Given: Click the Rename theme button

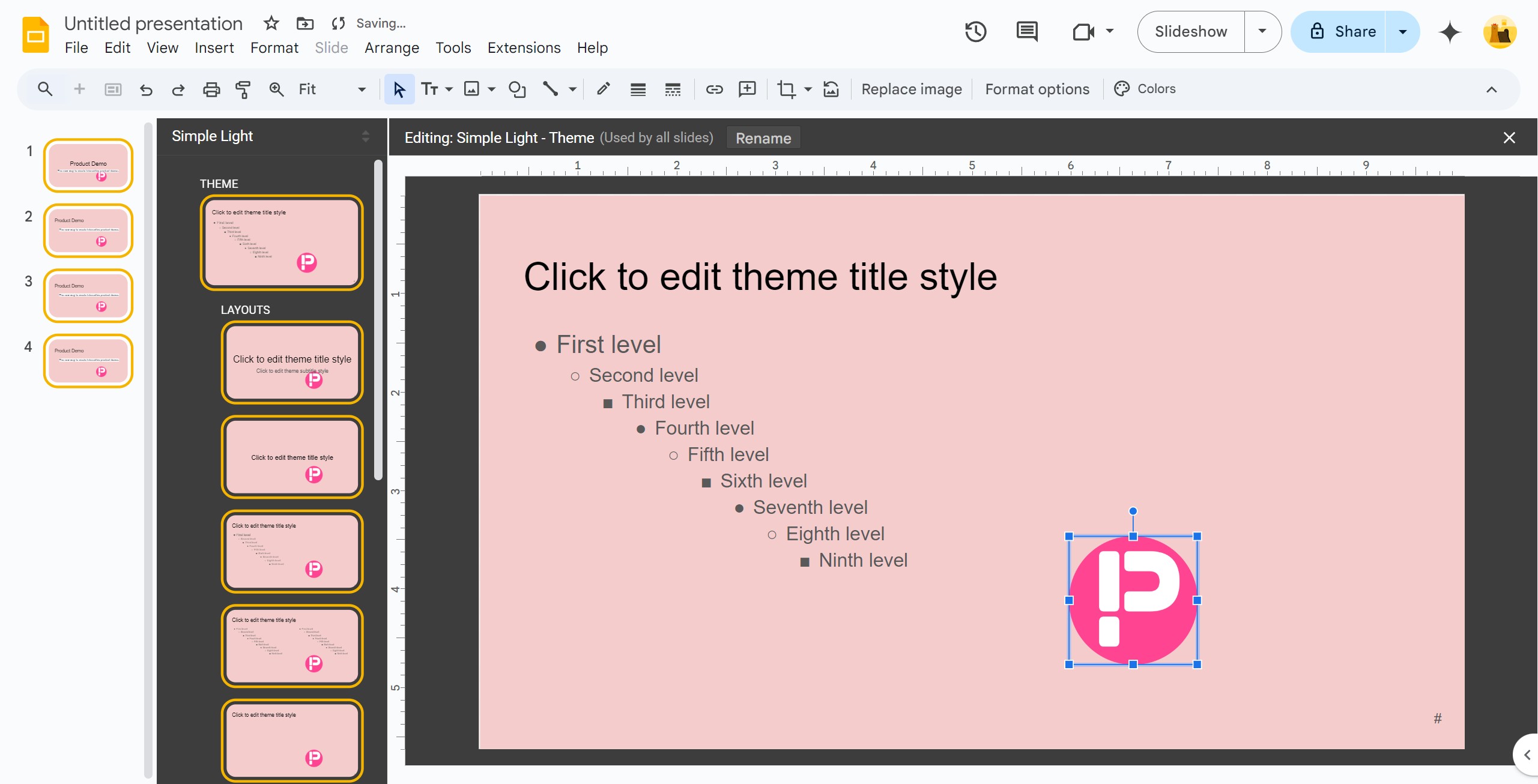Looking at the screenshot, I should 763,138.
